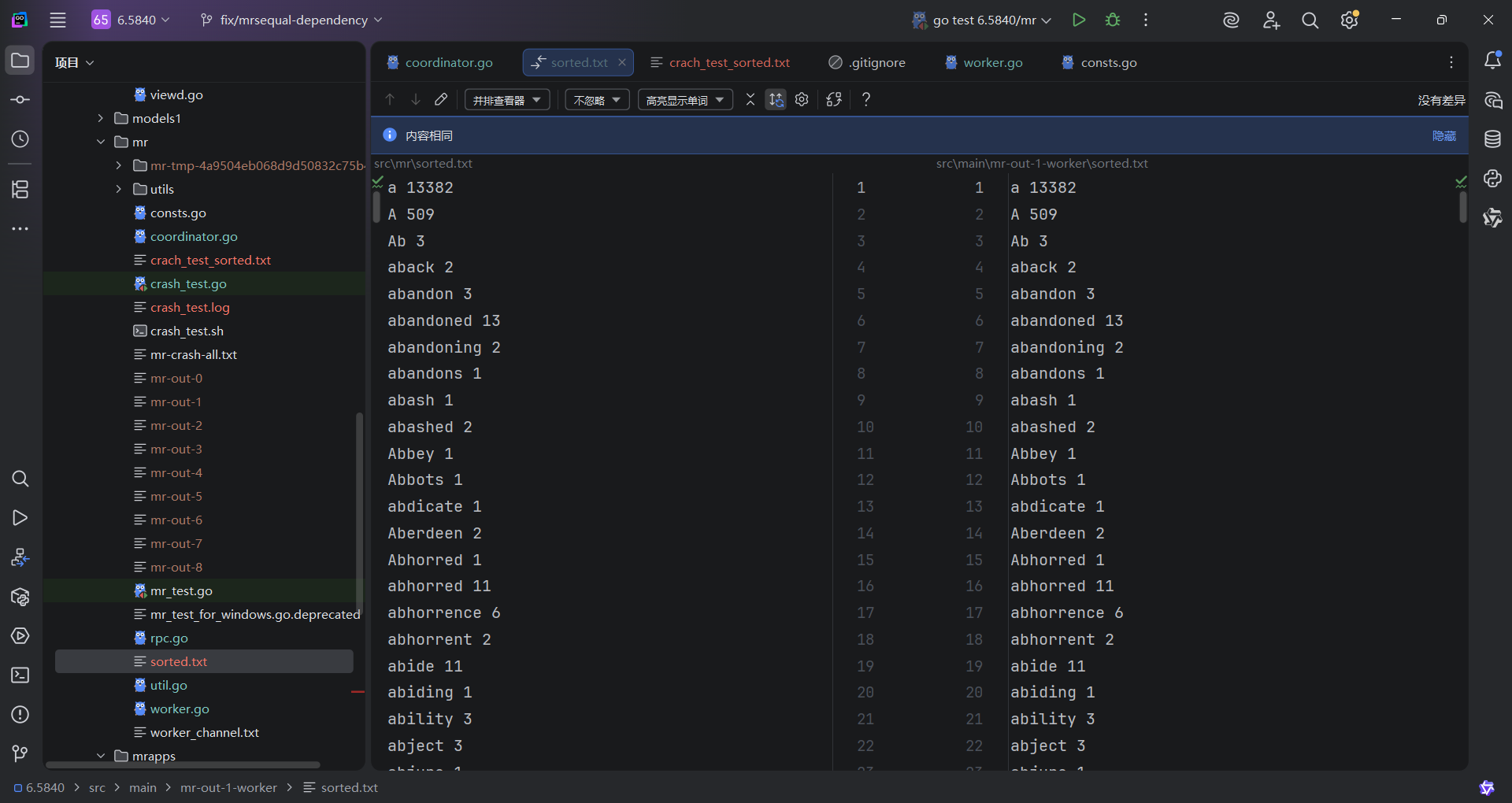Click the Debug bug icon in title bar

[x=1113, y=20]
